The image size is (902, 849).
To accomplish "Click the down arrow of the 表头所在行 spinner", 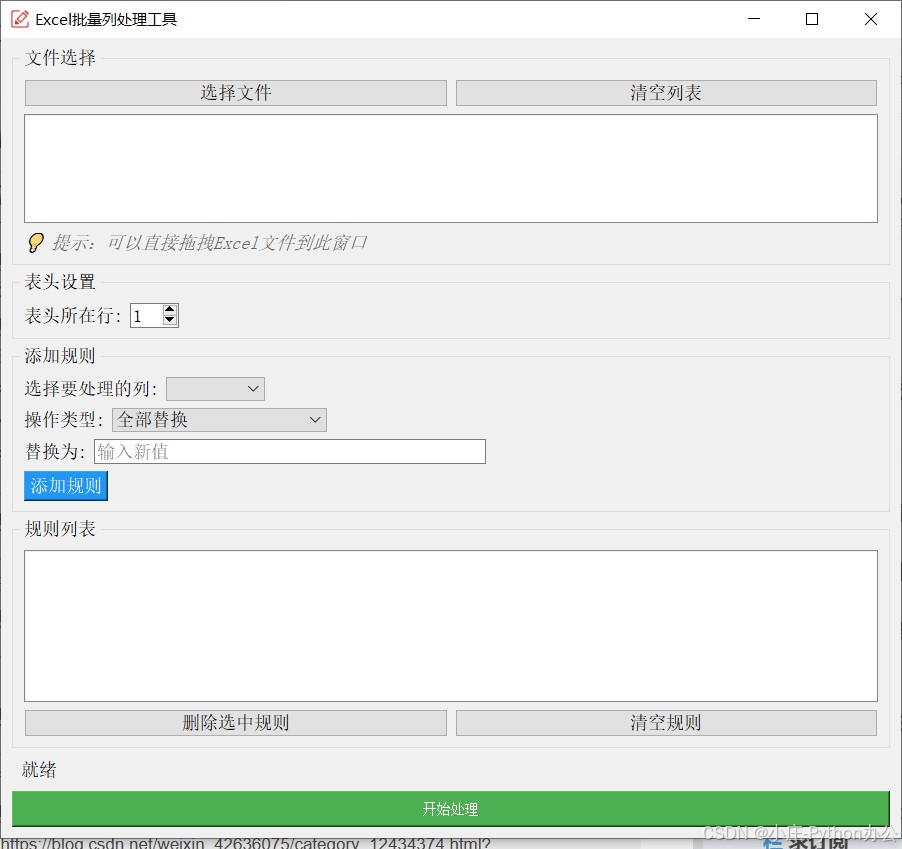I will click(169, 321).
